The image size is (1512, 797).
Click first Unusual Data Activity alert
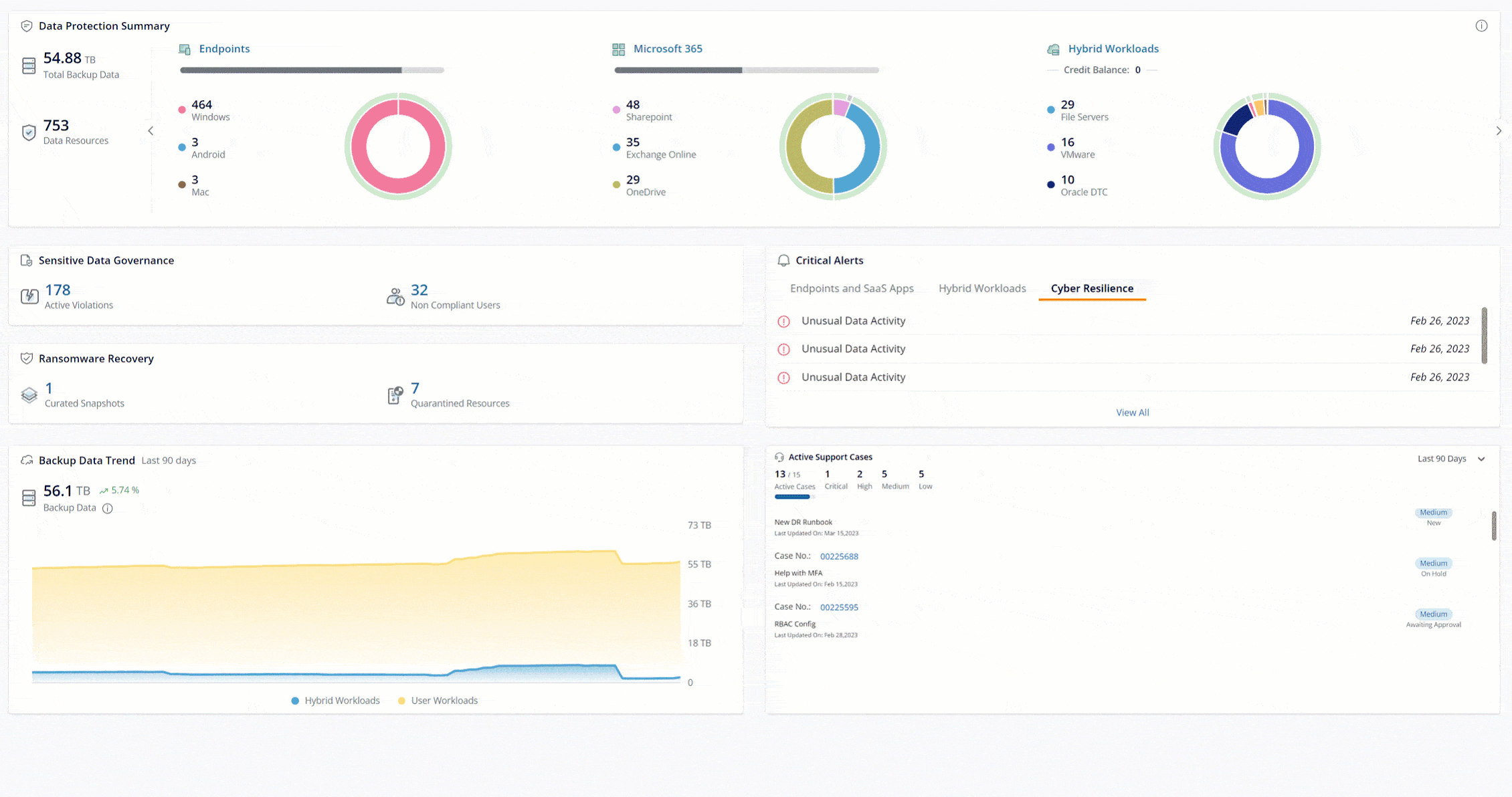[853, 321]
